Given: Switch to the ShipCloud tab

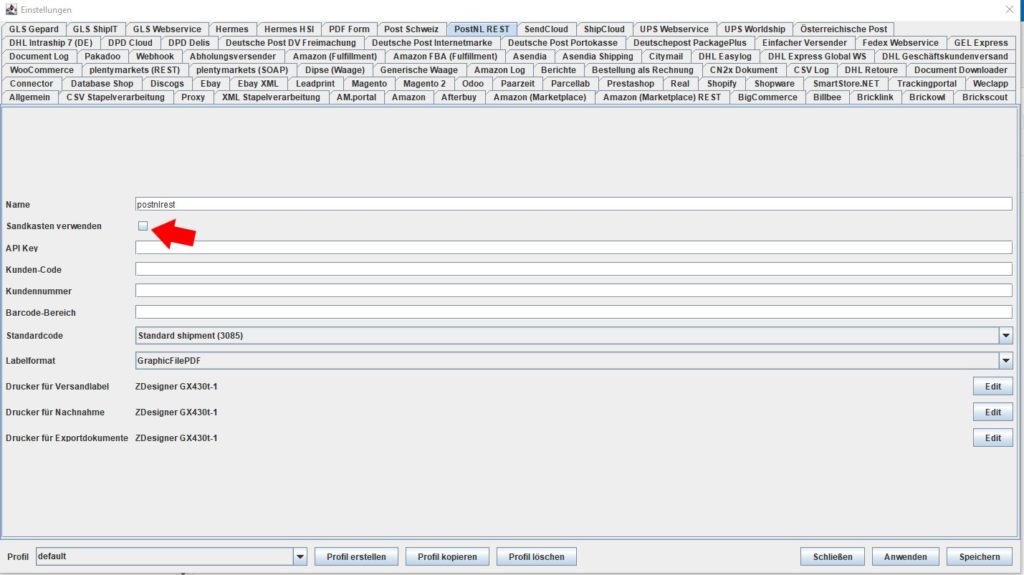Looking at the screenshot, I should click(x=604, y=29).
